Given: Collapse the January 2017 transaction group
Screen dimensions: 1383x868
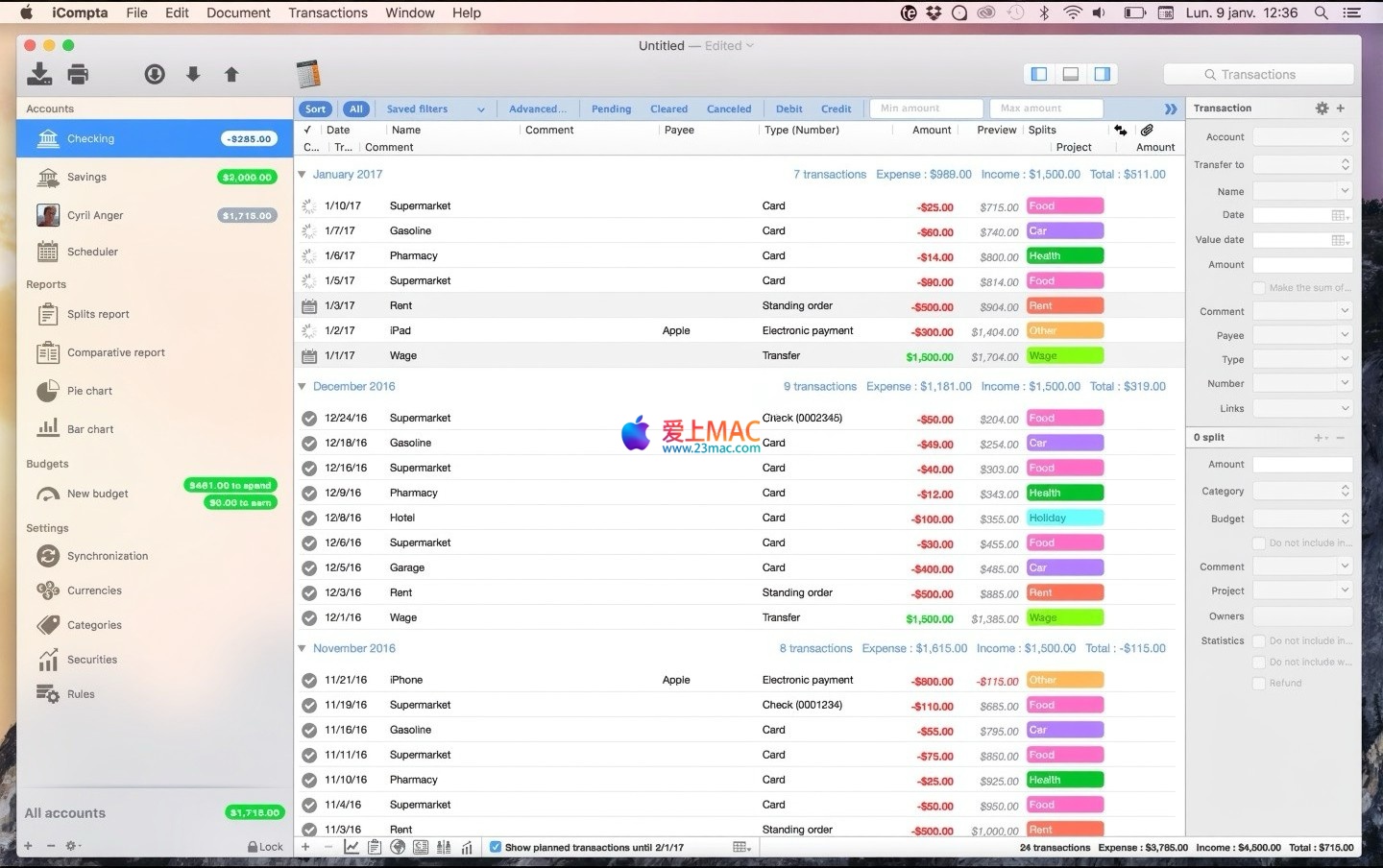Looking at the screenshot, I should 302,175.
